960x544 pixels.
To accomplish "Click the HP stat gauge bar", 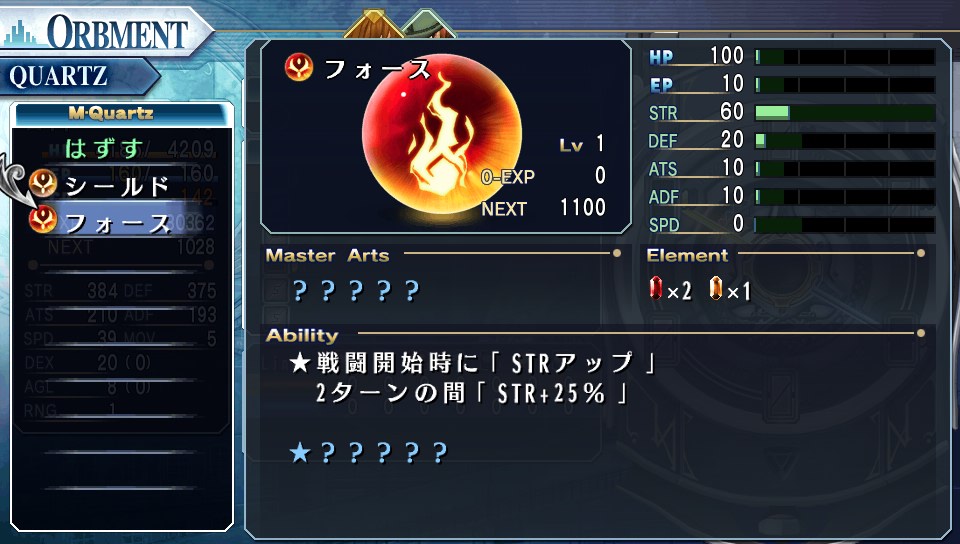I will (845, 57).
